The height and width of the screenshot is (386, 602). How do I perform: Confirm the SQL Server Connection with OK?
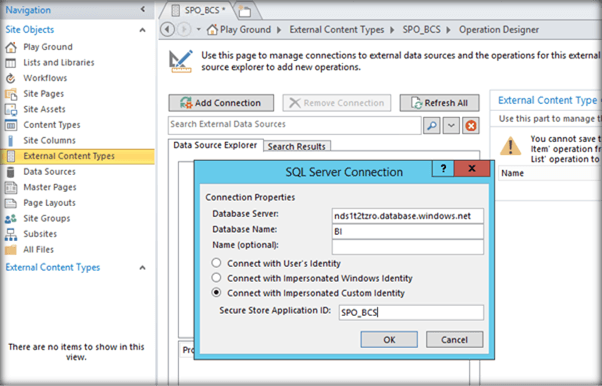[x=389, y=340]
